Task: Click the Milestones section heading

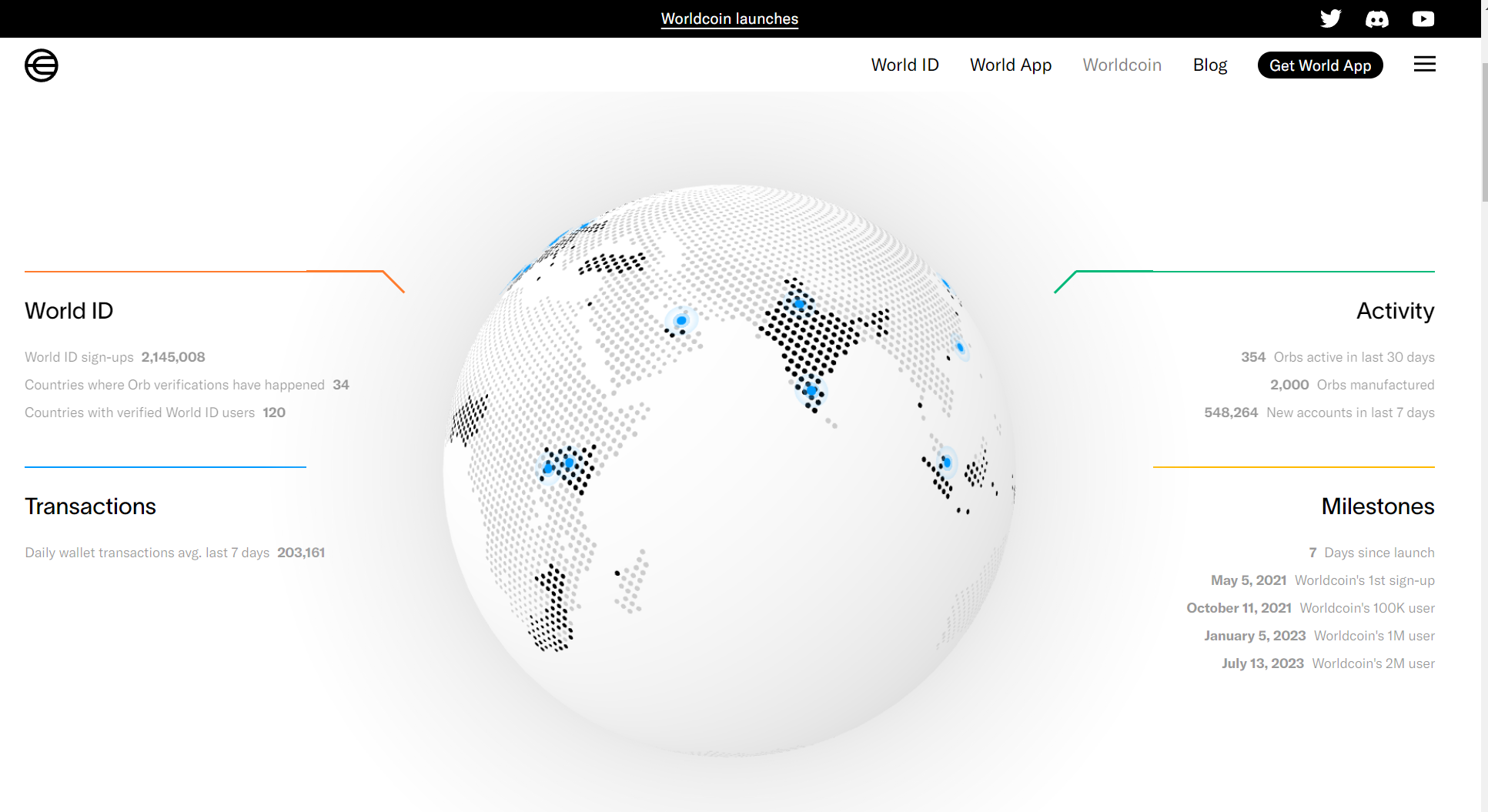Action: [1378, 506]
